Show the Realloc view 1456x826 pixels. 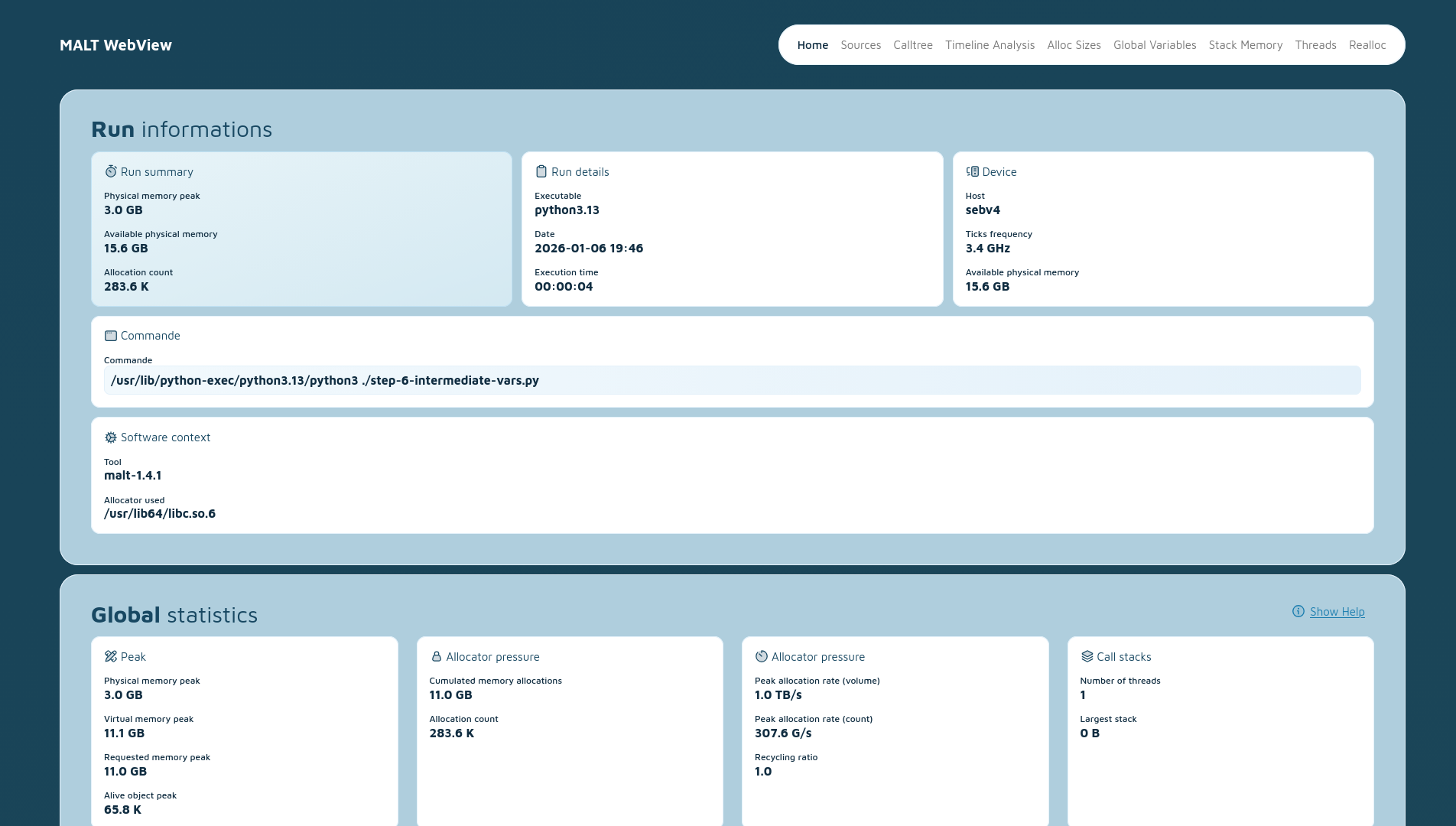click(1367, 45)
